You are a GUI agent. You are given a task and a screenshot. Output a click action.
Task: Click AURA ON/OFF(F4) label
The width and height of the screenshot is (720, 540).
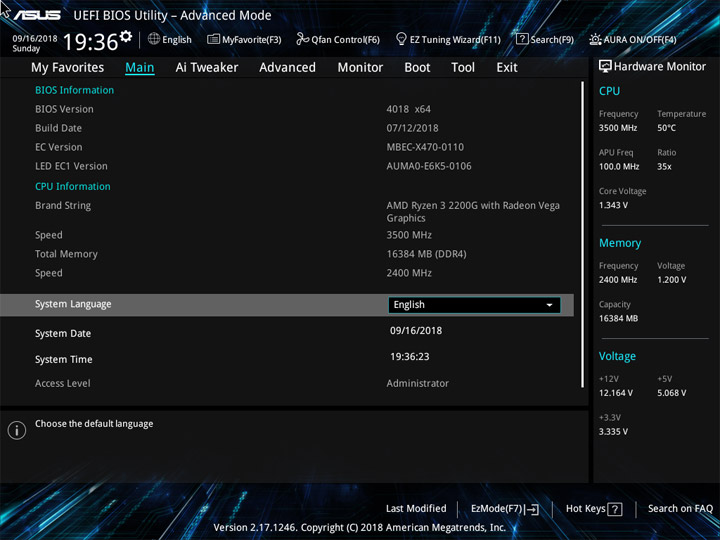640,39
